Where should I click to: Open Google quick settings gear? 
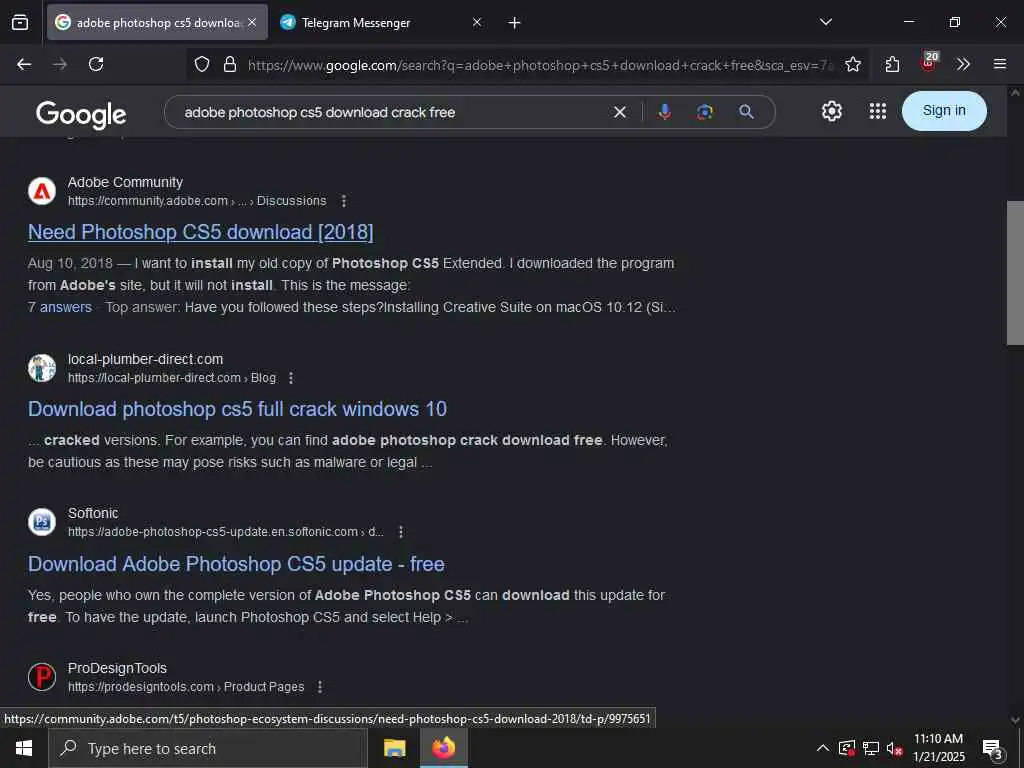coord(831,111)
